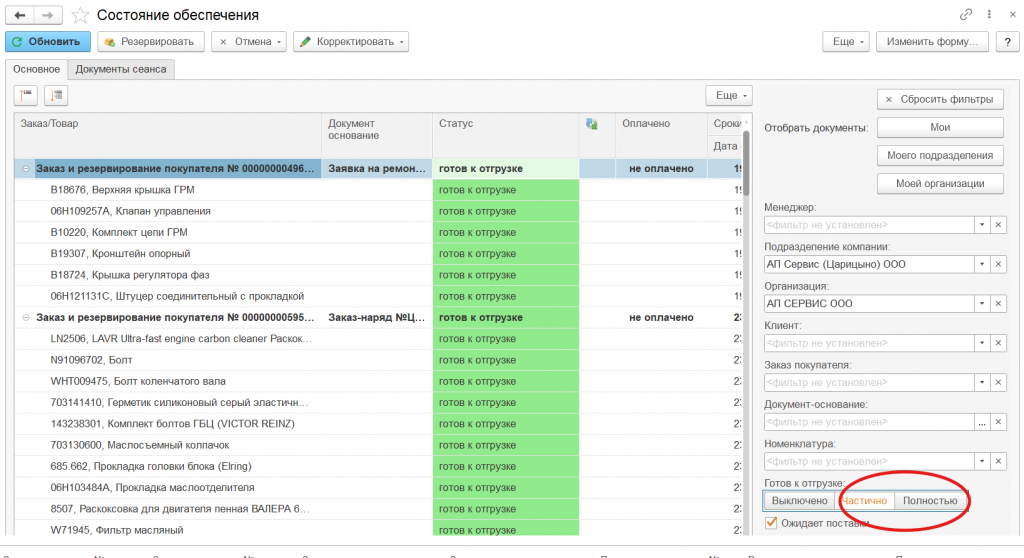
Task: Click the get link chain icon
Action: click(965, 15)
